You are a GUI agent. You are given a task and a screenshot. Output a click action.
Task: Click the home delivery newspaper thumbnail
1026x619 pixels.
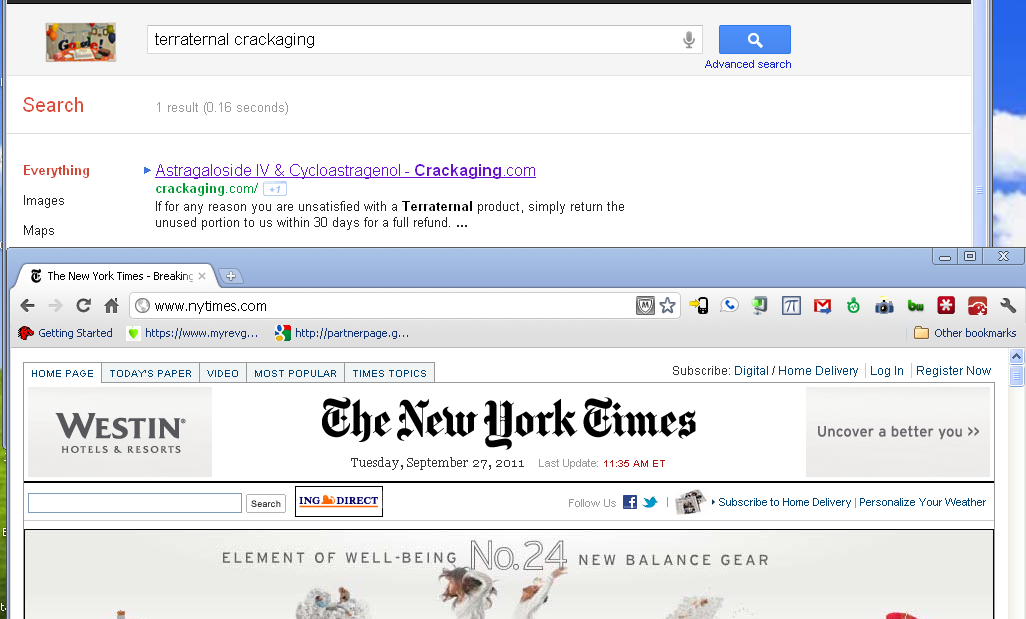[690, 502]
